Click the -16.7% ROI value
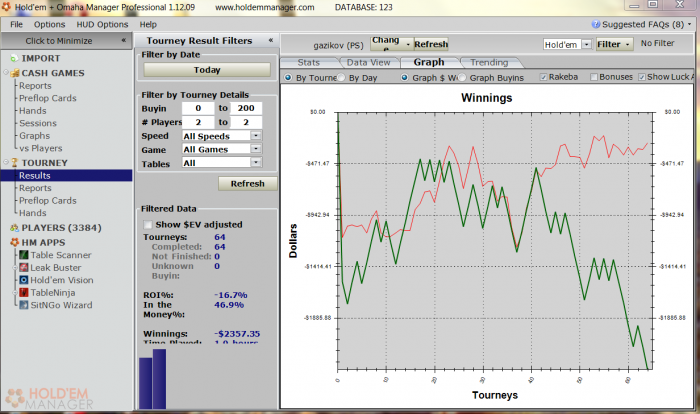 coord(231,295)
